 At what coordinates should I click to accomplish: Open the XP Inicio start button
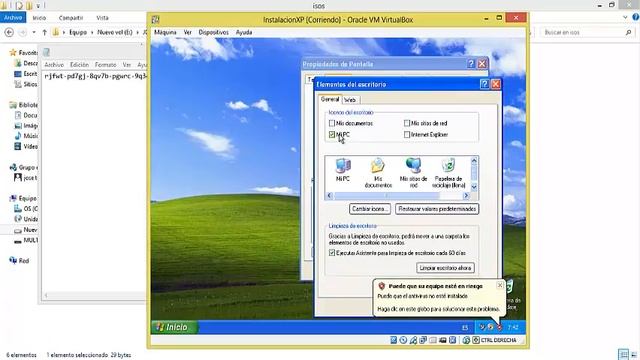[174, 327]
